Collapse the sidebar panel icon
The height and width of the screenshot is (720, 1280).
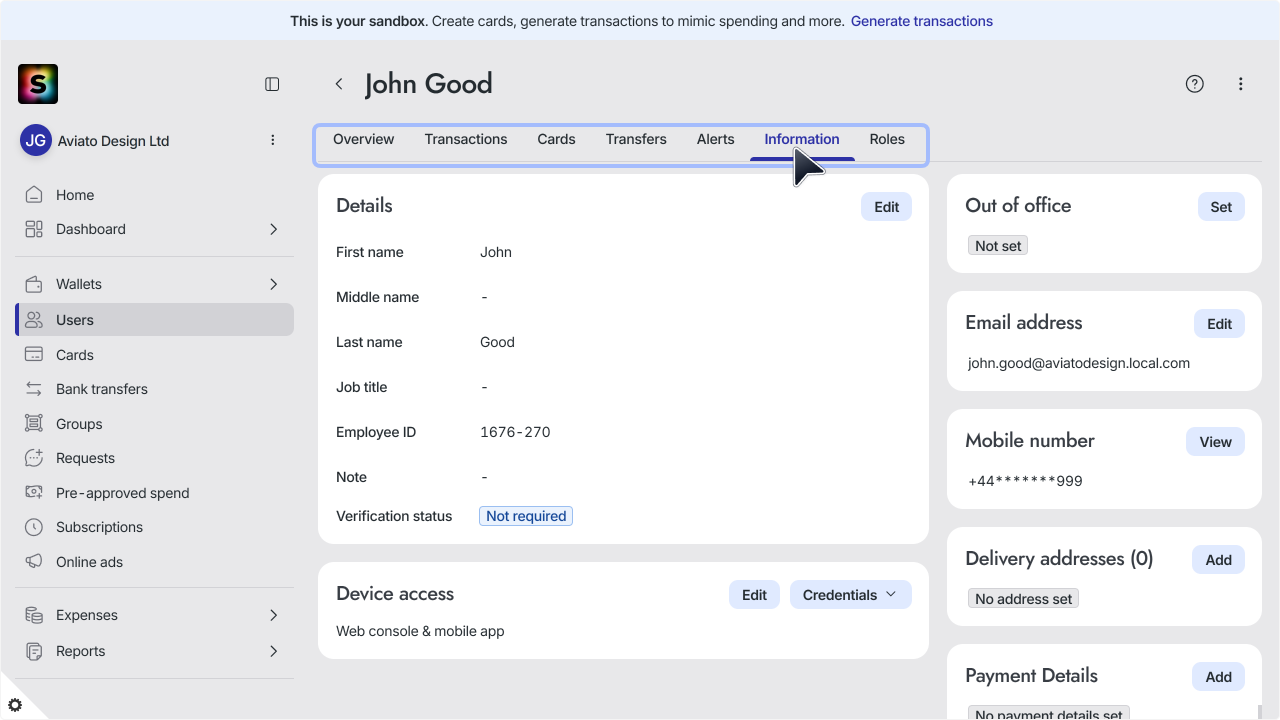(x=272, y=84)
